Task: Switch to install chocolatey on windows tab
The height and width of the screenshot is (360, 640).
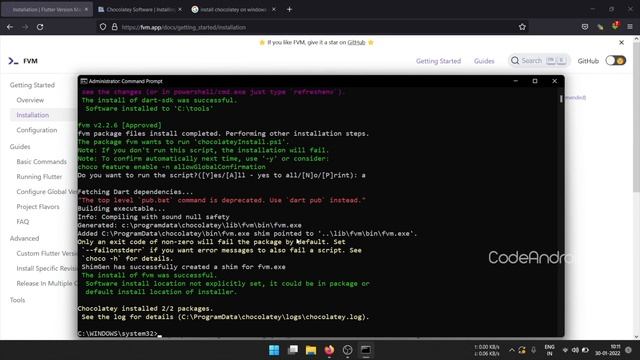Action: (233, 9)
